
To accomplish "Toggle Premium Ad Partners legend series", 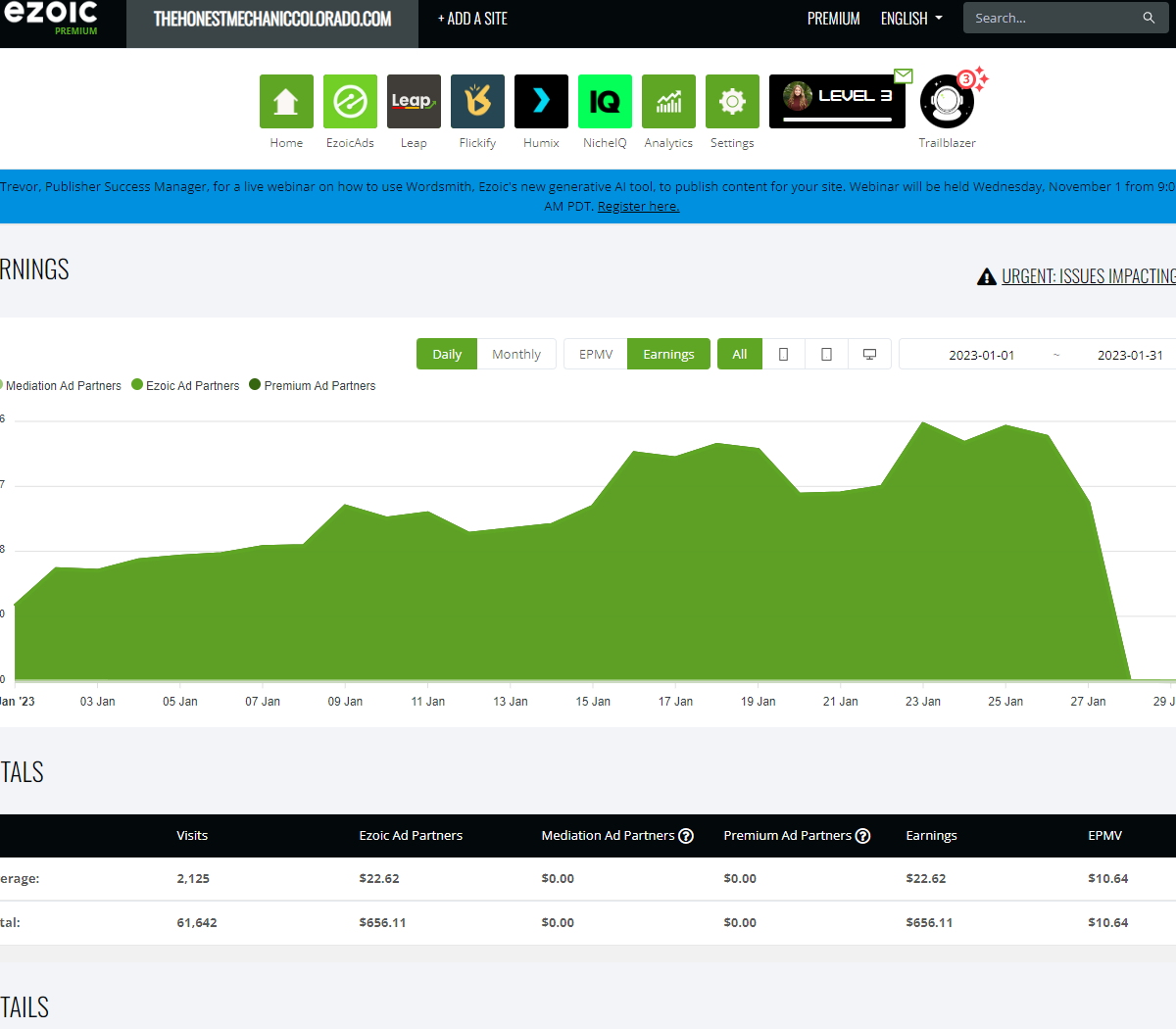I will point(313,385).
